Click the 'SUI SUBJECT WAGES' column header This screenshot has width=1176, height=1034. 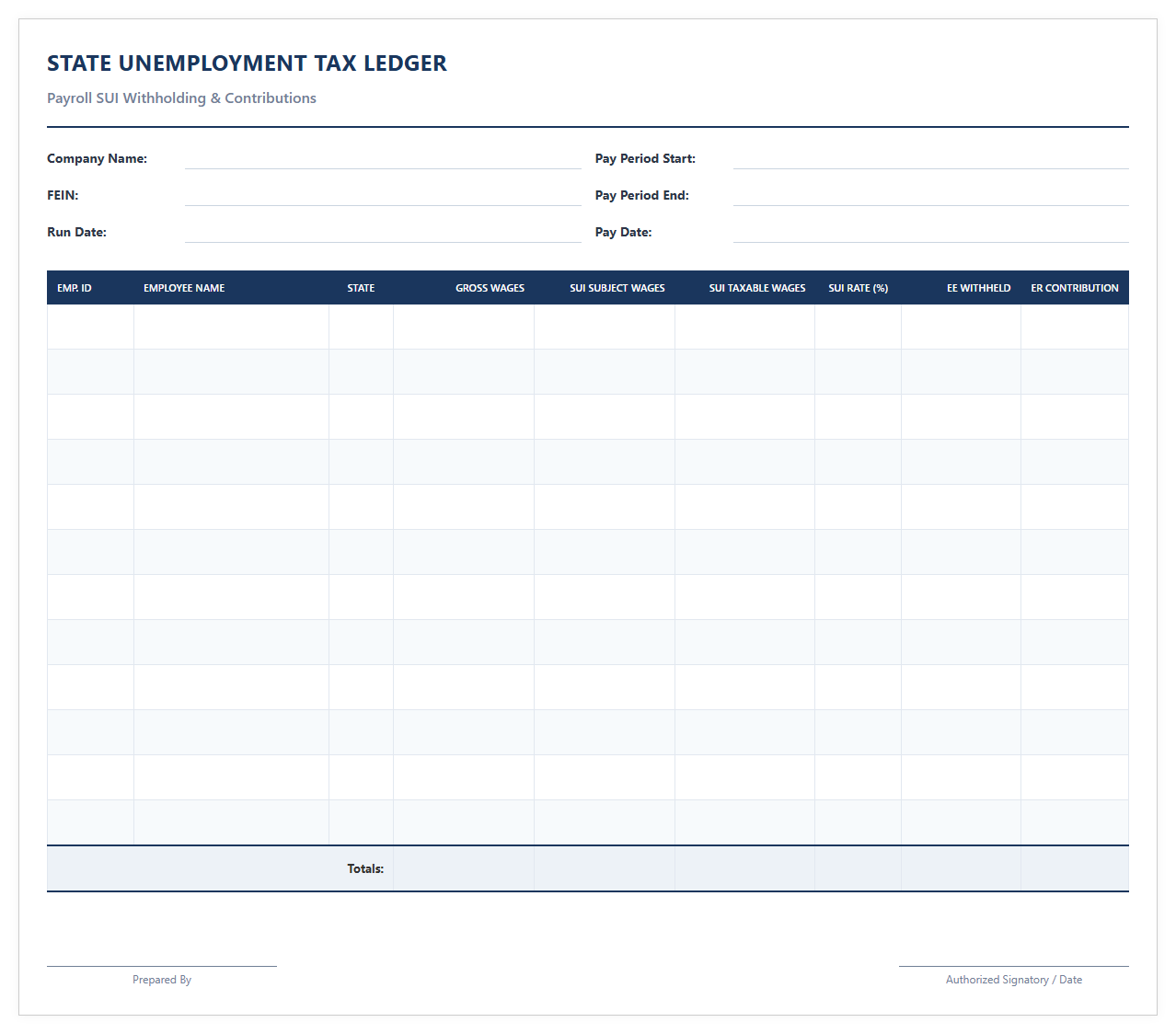coord(605,288)
